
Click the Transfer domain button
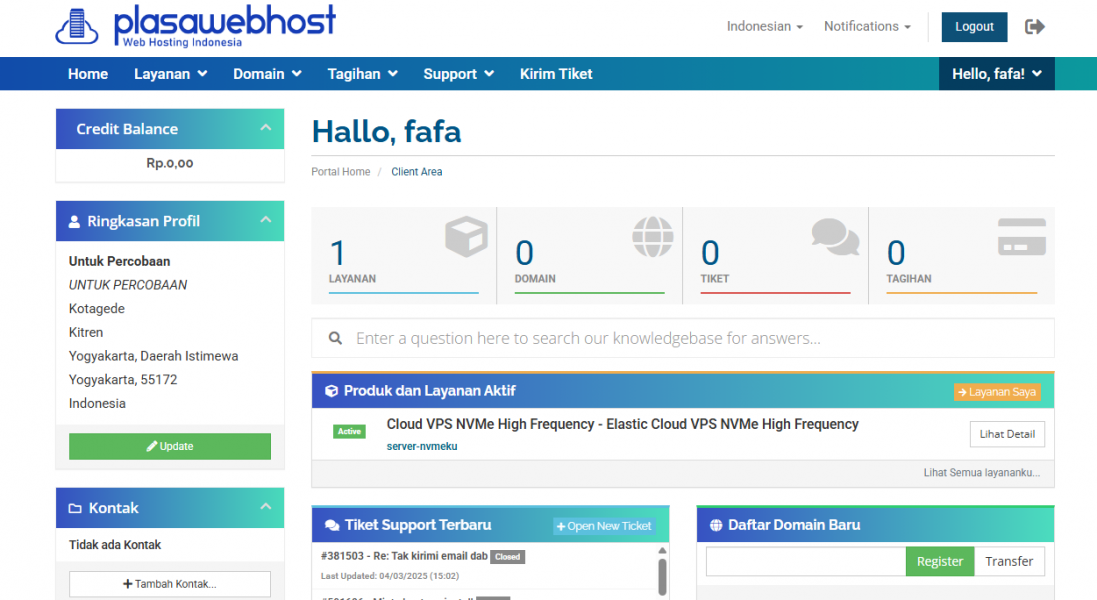1009,562
